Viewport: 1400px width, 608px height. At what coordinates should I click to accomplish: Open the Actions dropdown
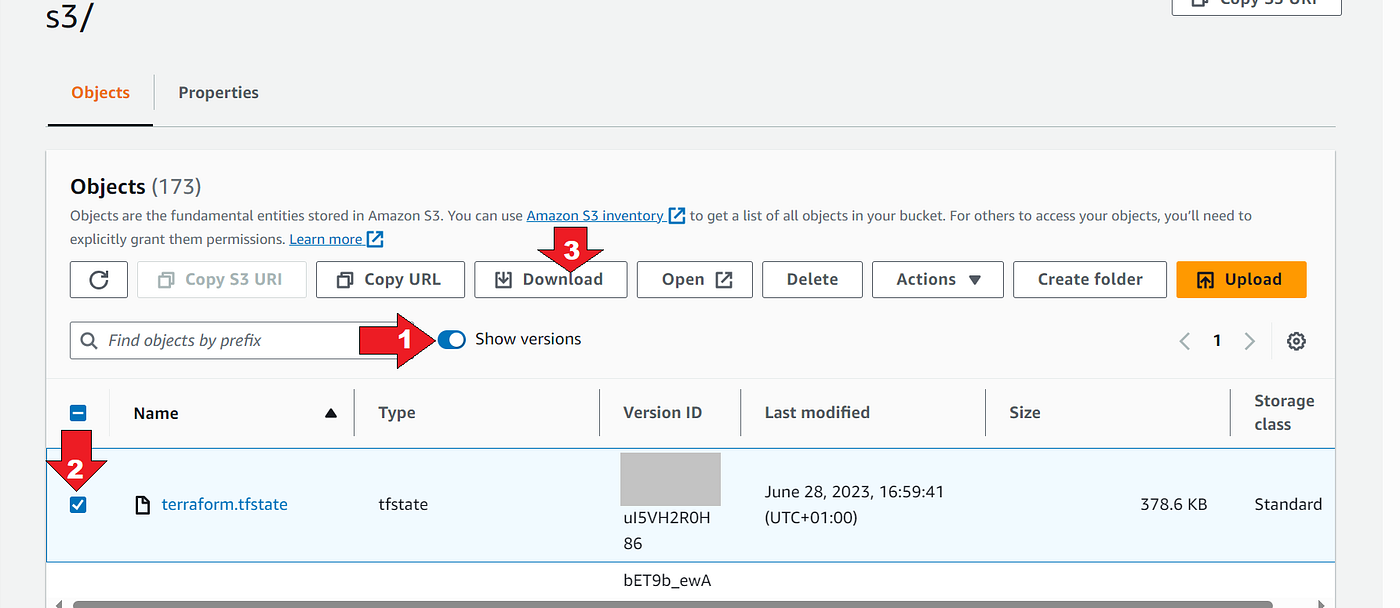tap(938, 280)
